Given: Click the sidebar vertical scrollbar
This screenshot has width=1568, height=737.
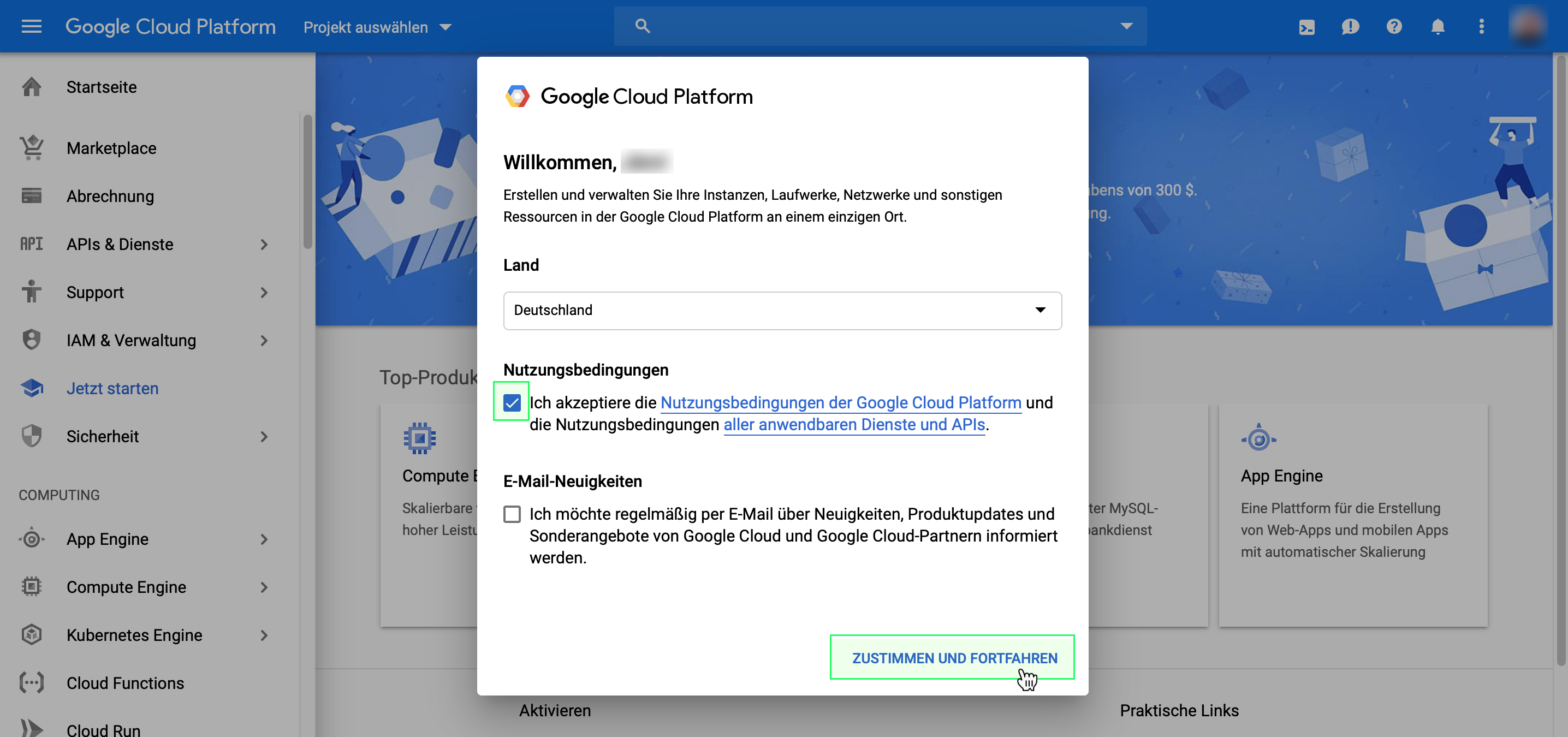Looking at the screenshot, I should (x=307, y=182).
